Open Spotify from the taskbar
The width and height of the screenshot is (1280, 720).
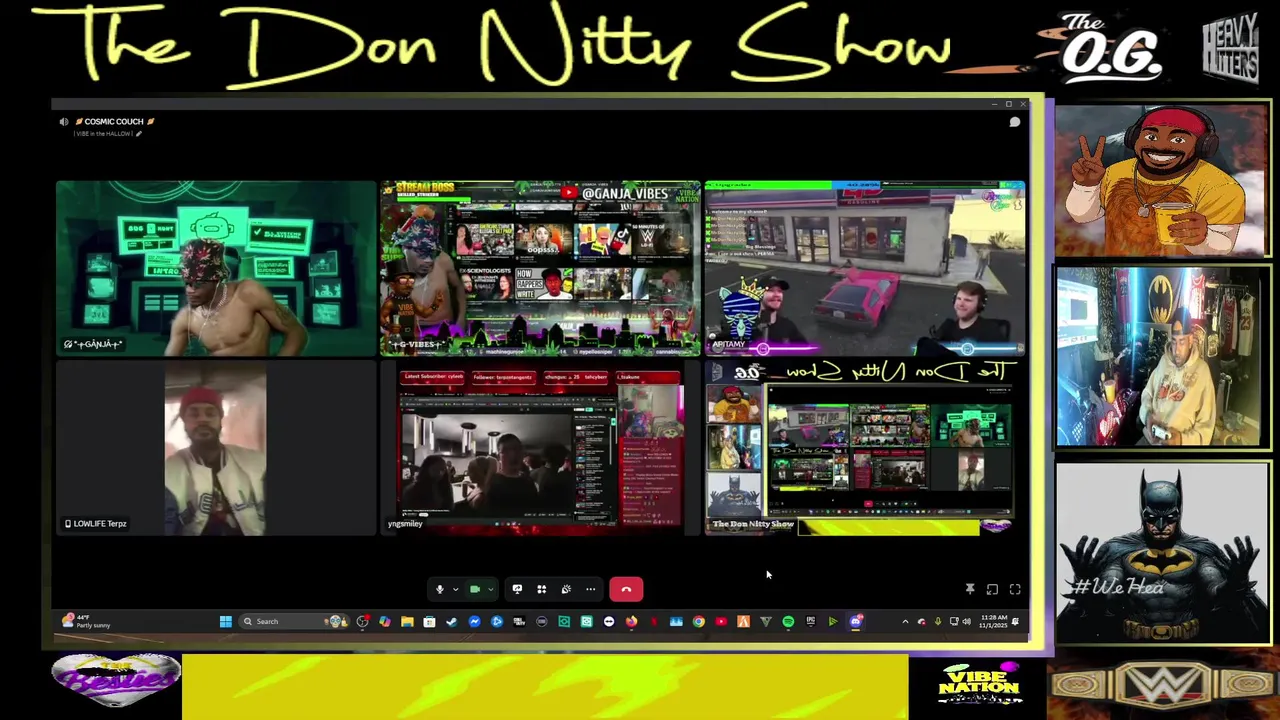coord(788,621)
